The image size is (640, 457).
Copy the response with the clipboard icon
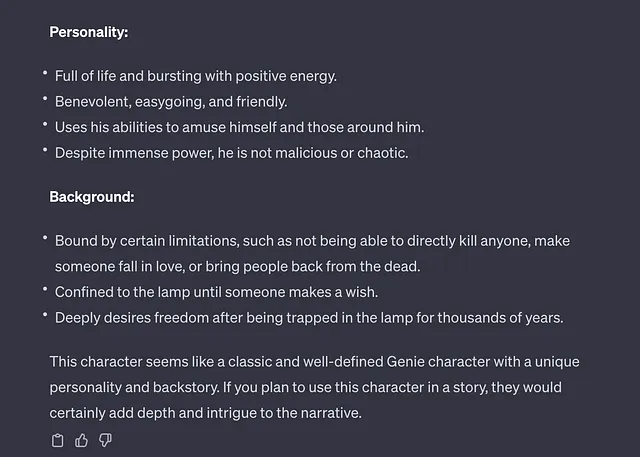[x=58, y=440]
